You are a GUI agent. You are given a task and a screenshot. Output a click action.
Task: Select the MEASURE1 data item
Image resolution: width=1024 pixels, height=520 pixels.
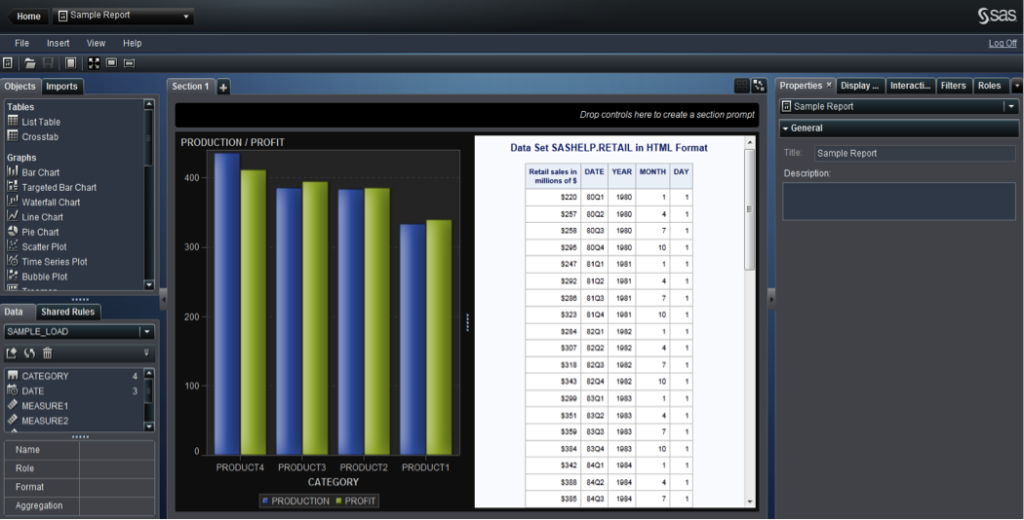click(x=73, y=406)
